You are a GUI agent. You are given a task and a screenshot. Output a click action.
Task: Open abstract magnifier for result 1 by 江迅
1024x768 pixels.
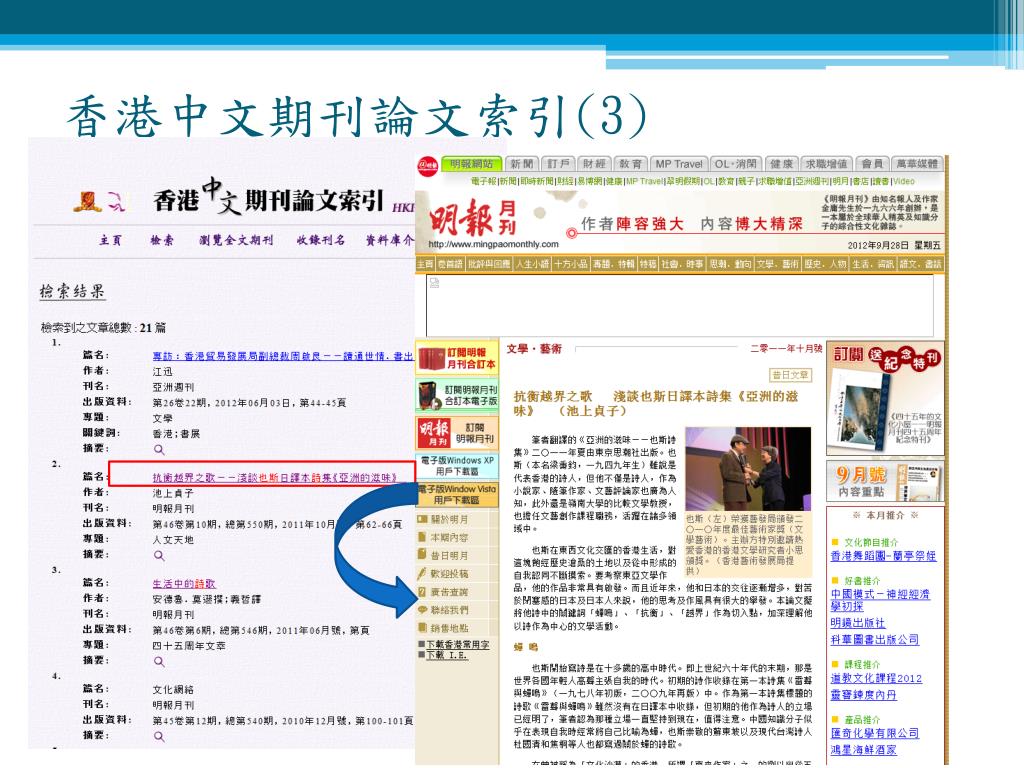click(x=159, y=450)
